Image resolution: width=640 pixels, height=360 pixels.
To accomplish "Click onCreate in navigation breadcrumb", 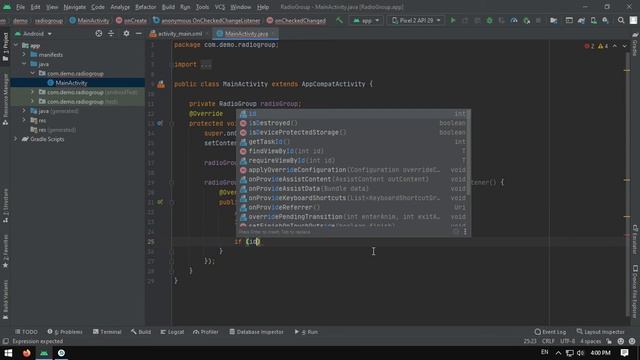I will click(131, 20).
